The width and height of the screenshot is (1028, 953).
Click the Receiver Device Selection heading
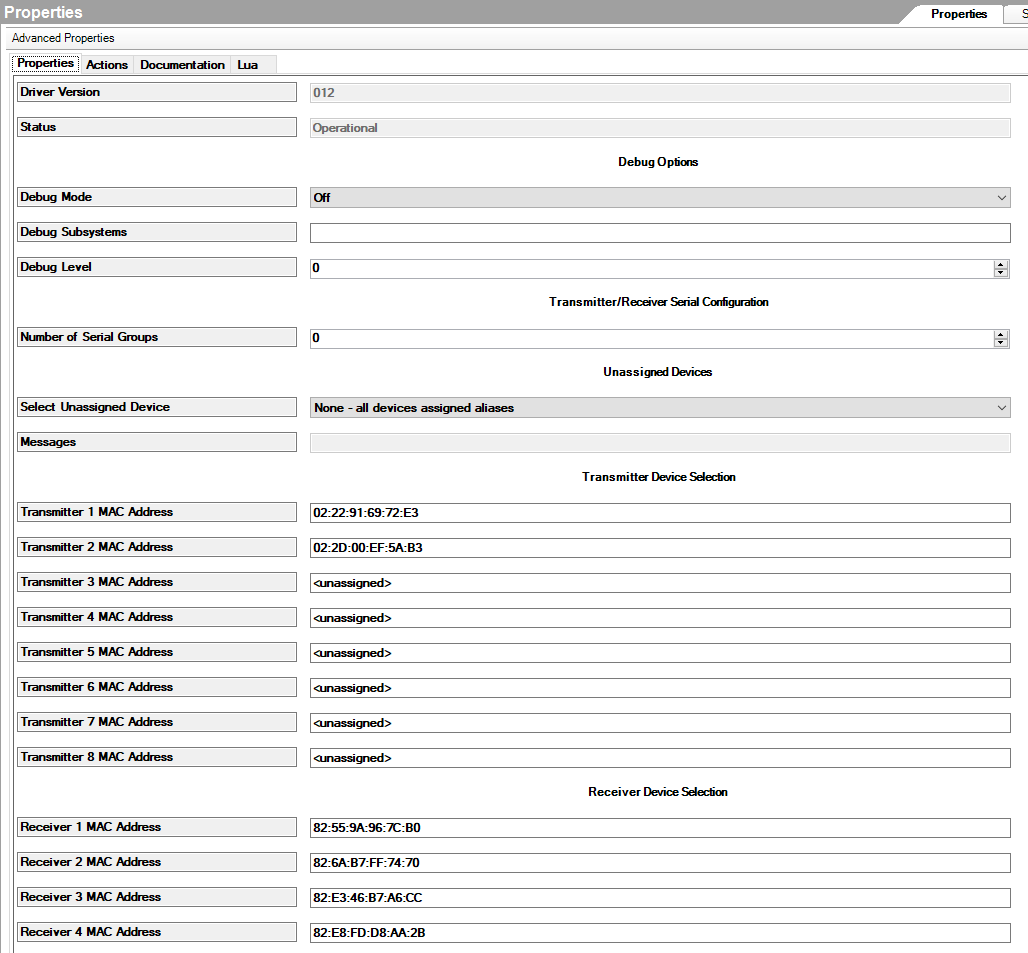658,792
